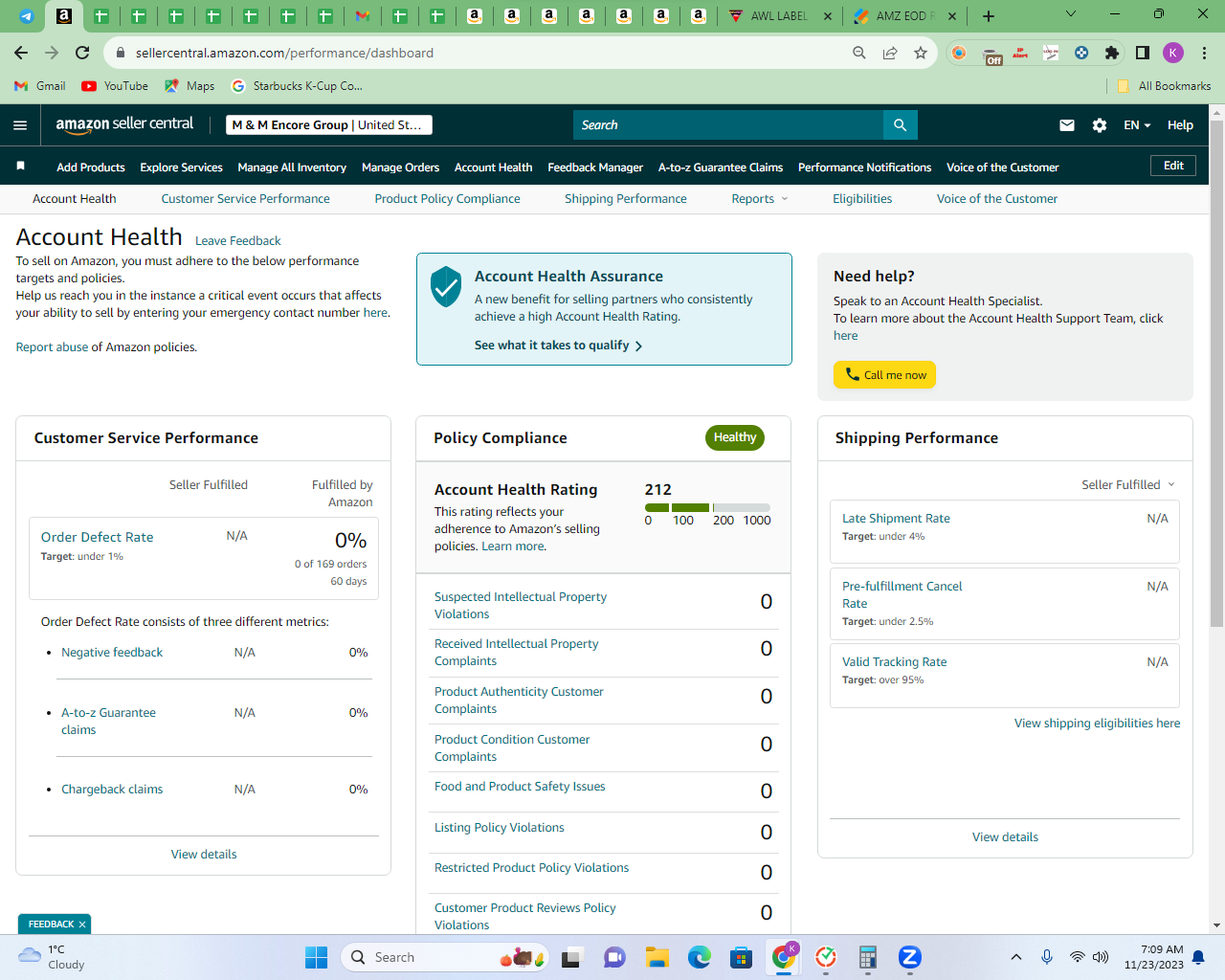Open Suspected Intellectual Property Violations
The width and height of the screenshot is (1225, 980).
click(x=521, y=606)
